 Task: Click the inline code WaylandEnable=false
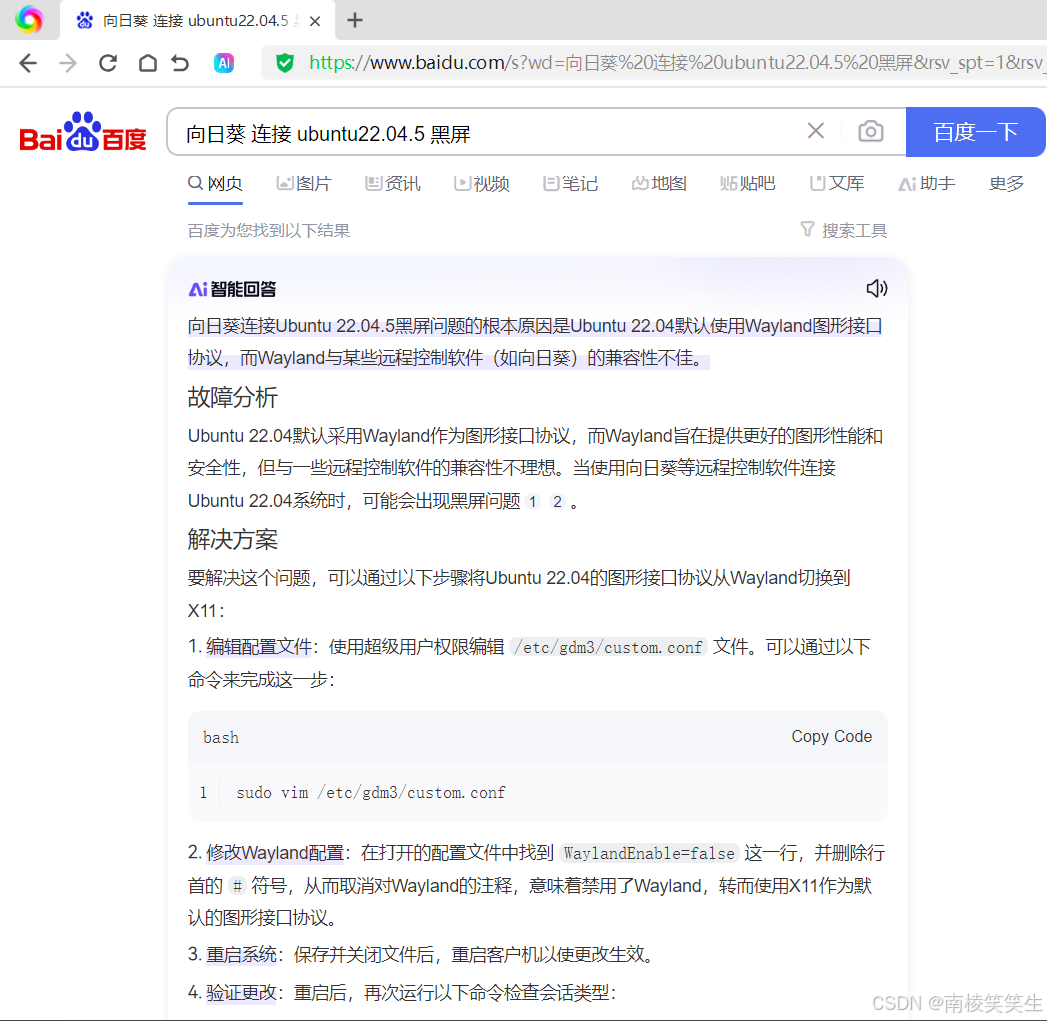coord(649,853)
